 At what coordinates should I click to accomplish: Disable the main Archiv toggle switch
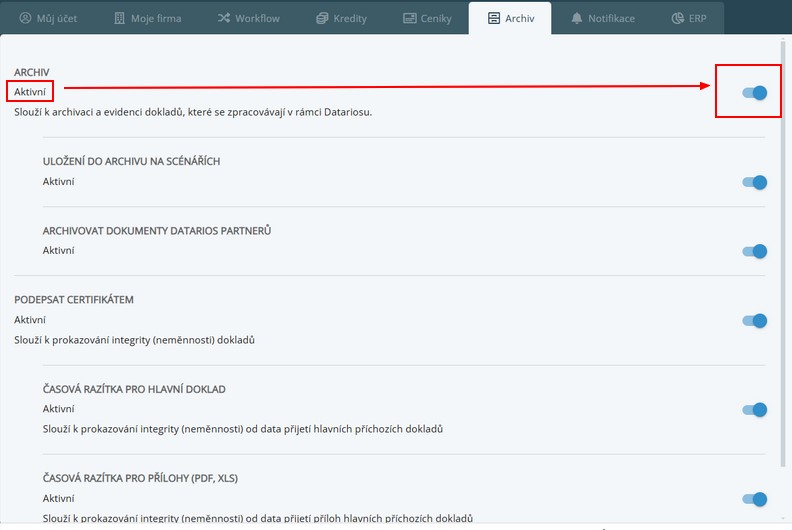(754, 93)
